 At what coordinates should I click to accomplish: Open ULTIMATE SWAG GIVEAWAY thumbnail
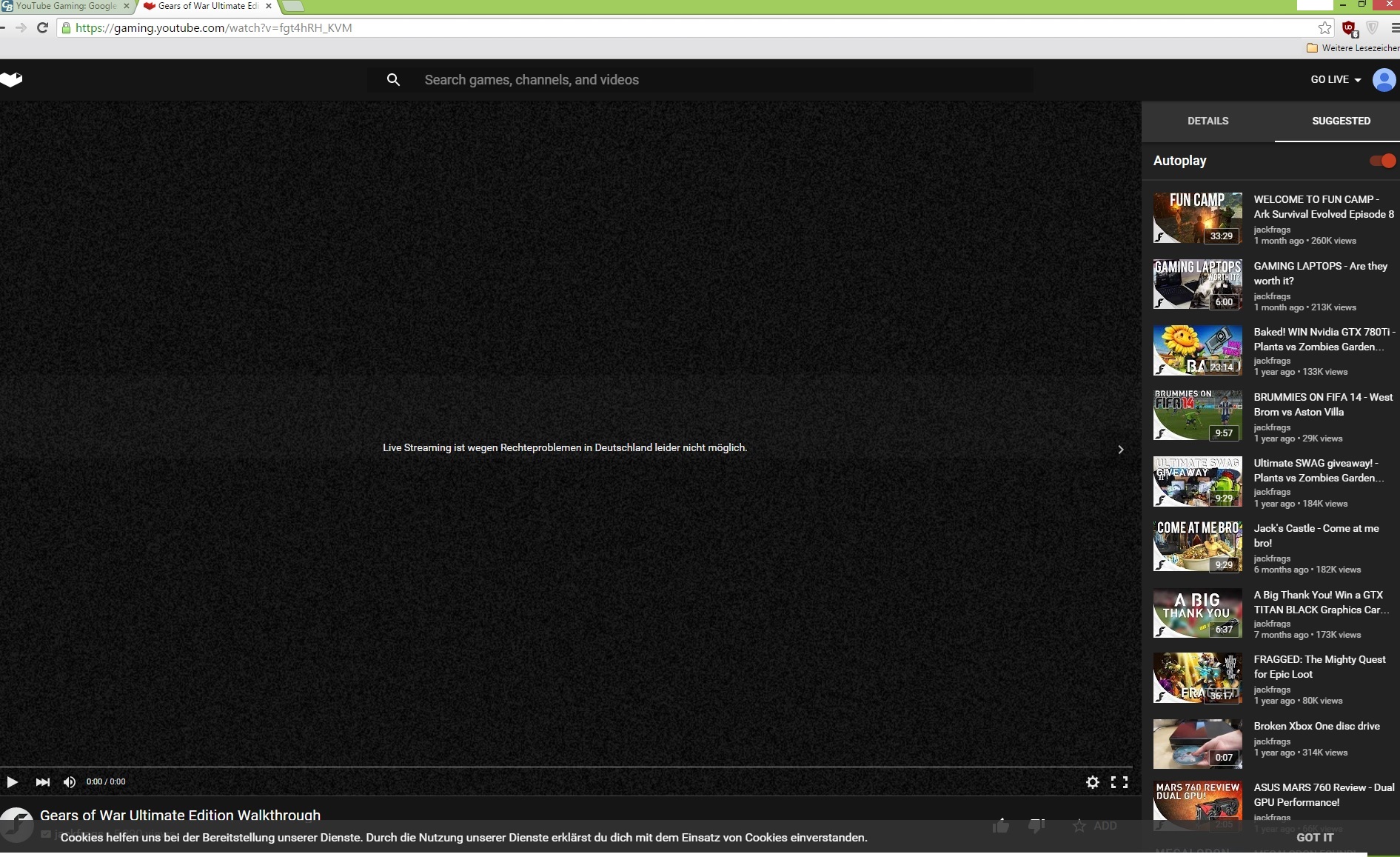tap(1197, 481)
